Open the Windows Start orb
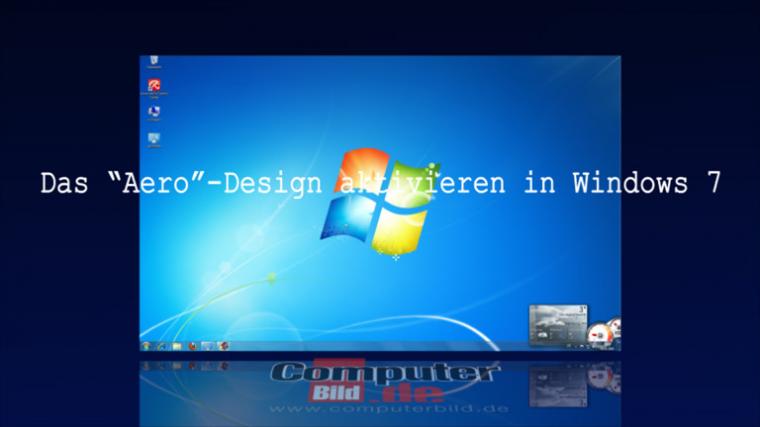The width and height of the screenshot is (760, 427). 146,346
